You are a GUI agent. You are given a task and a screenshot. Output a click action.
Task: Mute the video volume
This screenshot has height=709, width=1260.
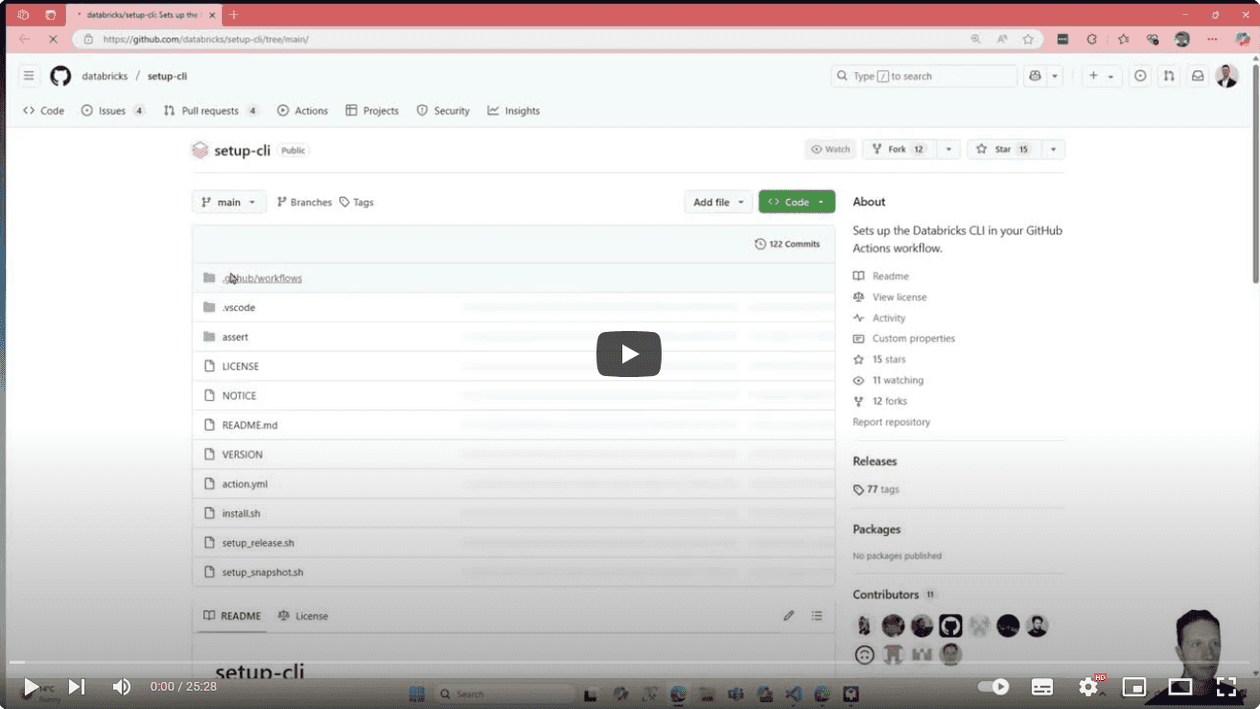[121, 687]
